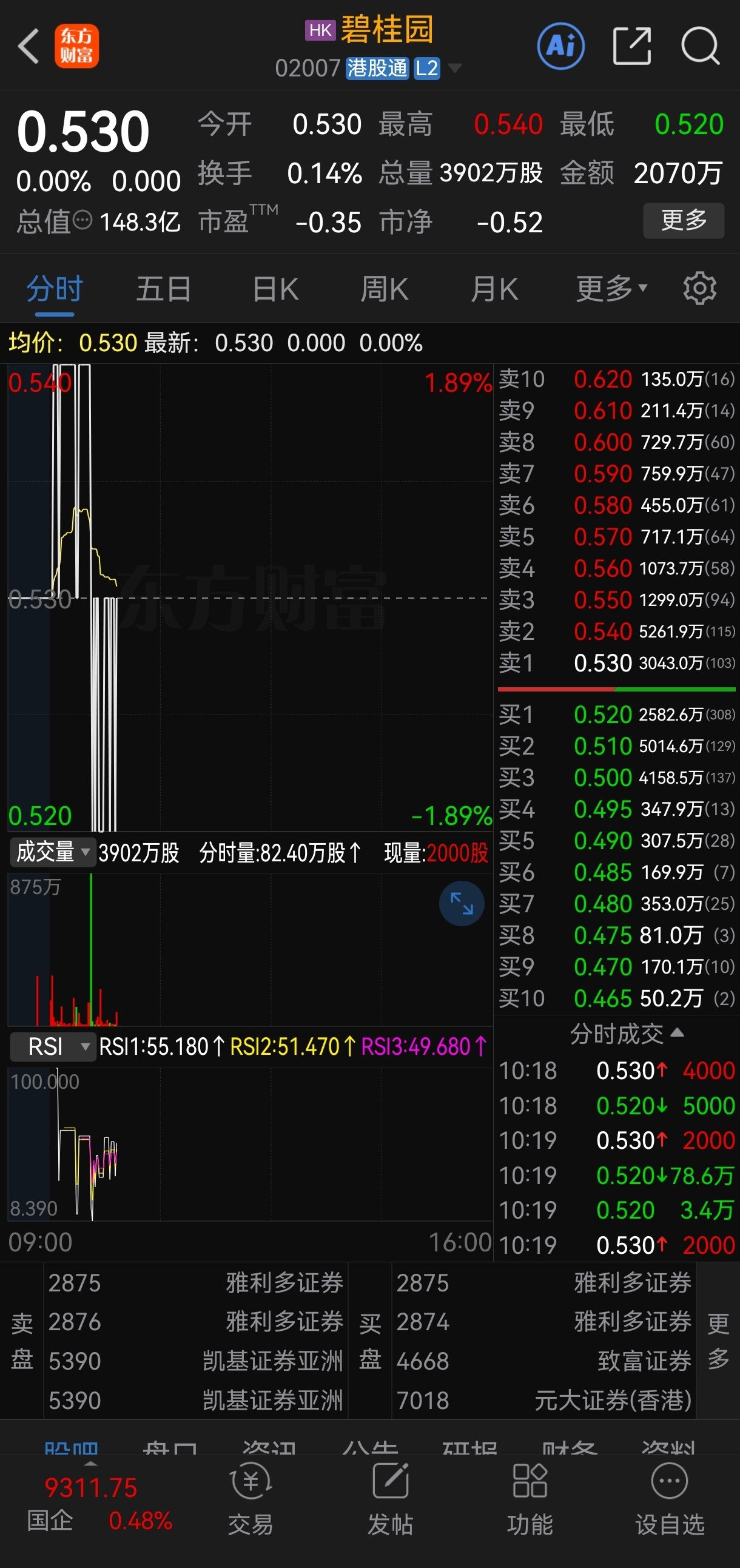This screenshot has height=1568, width=740.
Task: Tap seller broker 2876 雅利多证券
Action: (195, 1322)
